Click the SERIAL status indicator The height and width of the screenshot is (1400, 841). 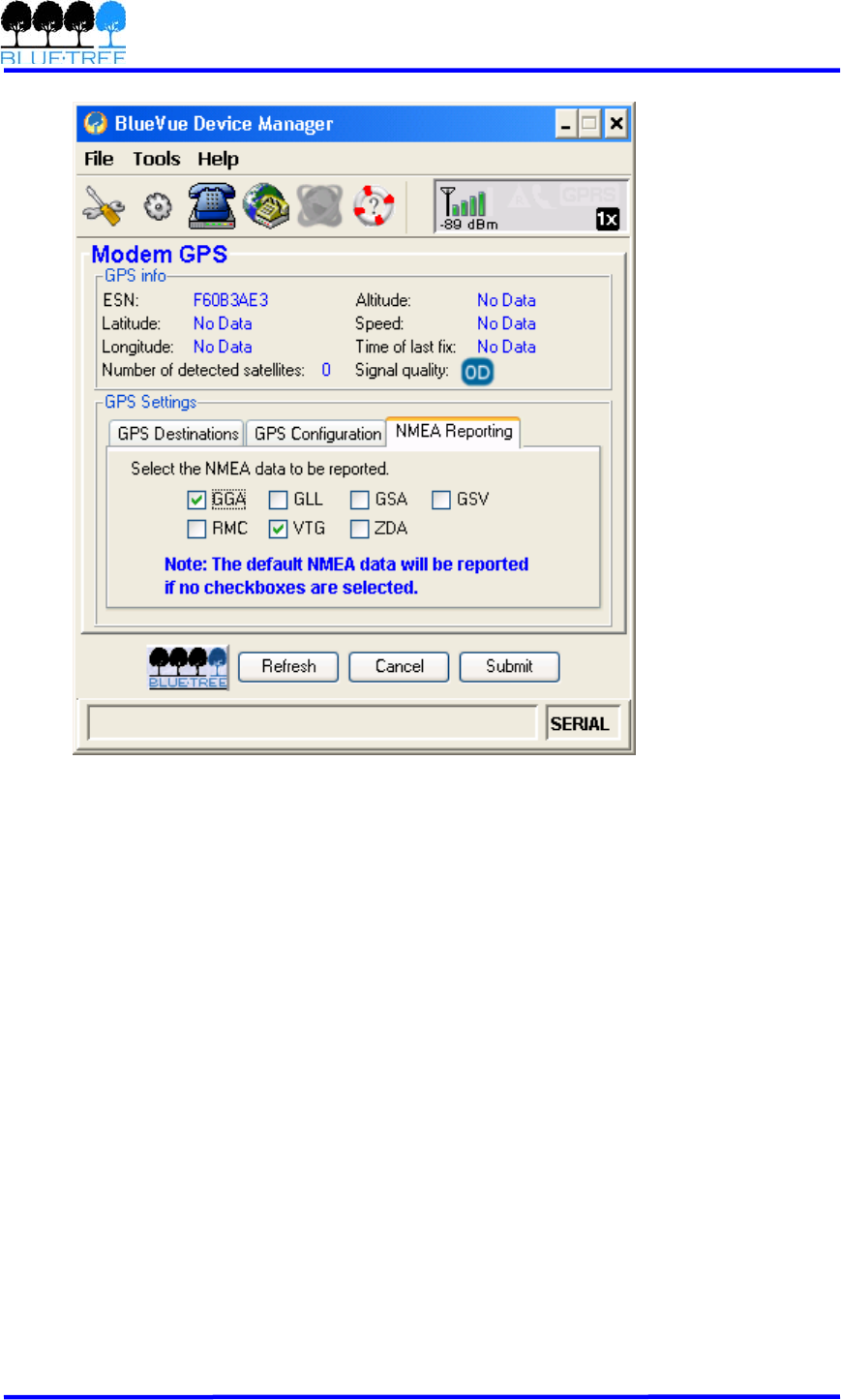pyautogui.click(x=581, y=723)
